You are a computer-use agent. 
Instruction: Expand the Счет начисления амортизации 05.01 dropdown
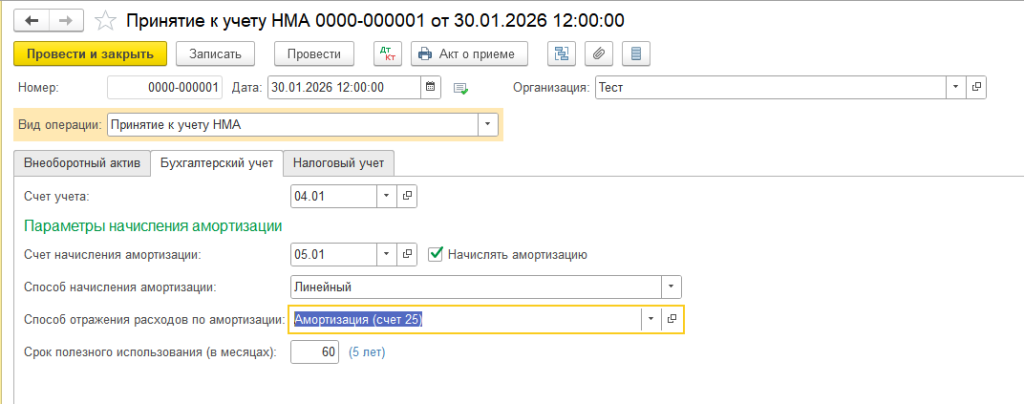coord(387,255)
